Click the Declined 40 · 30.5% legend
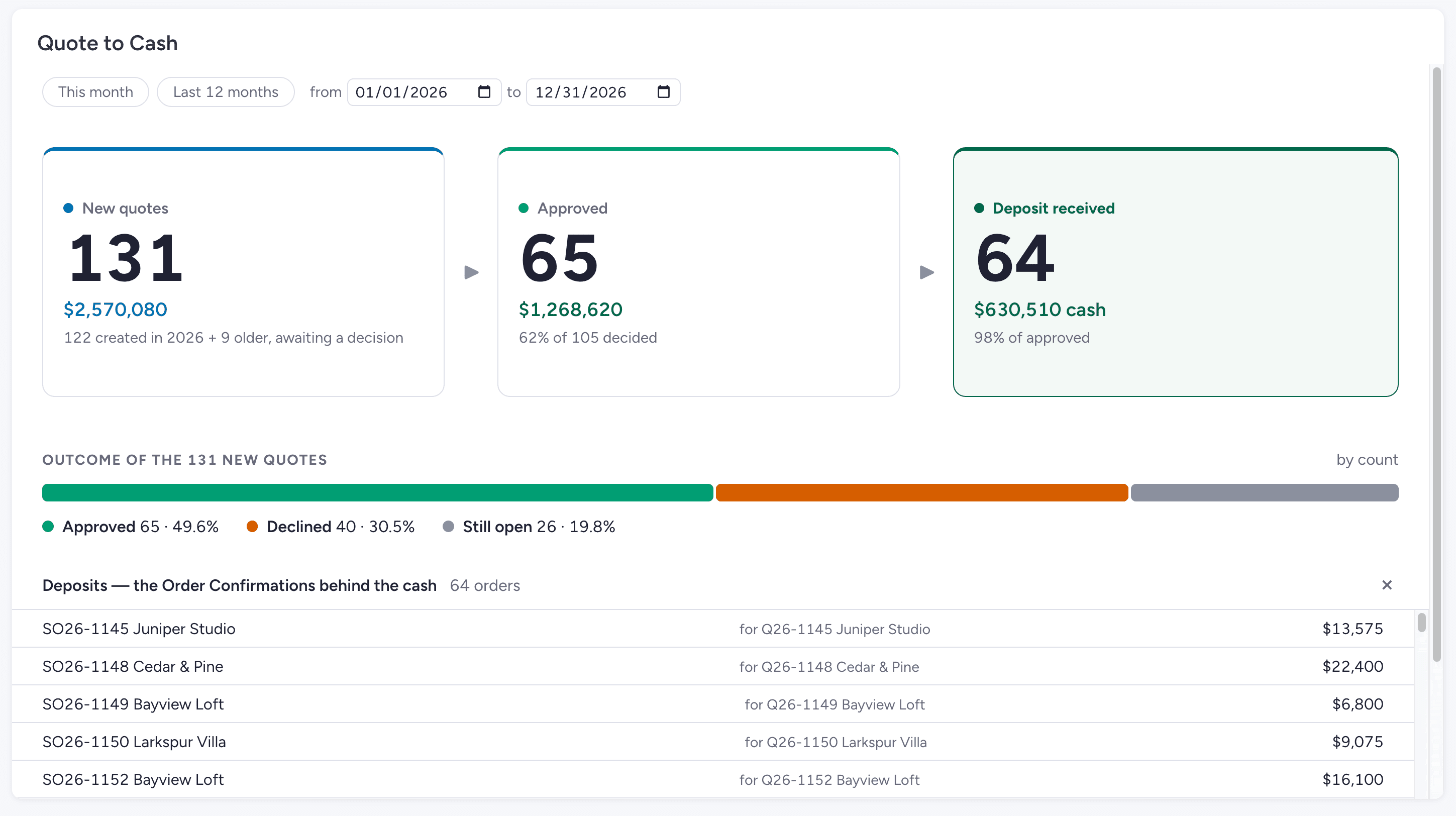1456x816 pixels. [331, 526]
